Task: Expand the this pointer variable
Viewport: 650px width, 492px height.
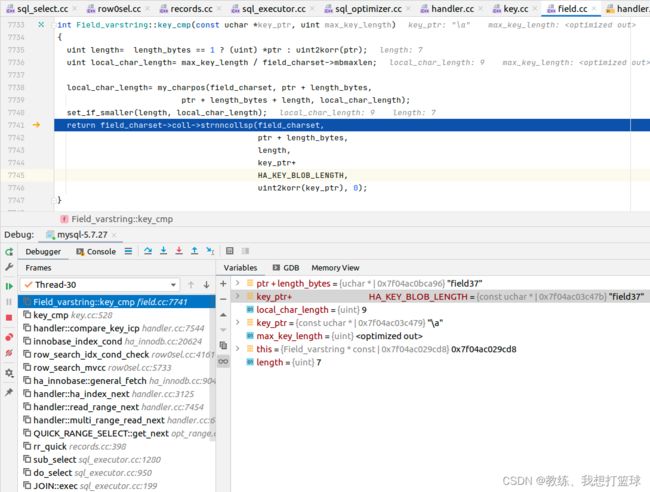Action: (238, 349)
